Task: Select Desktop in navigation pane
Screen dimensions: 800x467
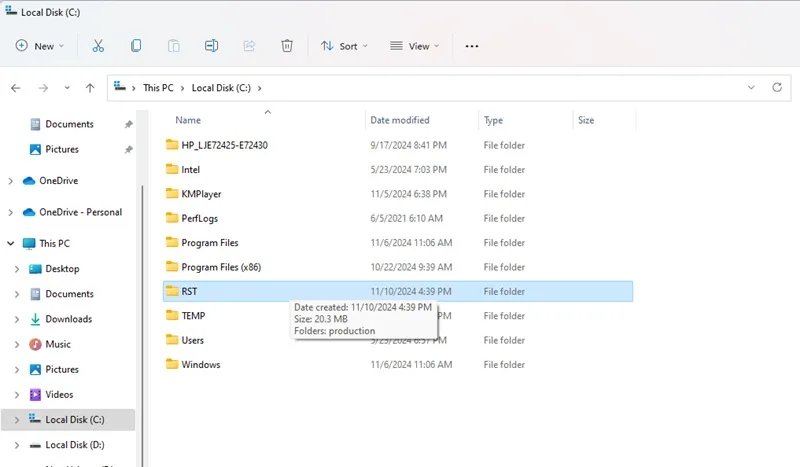Action: click(x=62, y=268)
